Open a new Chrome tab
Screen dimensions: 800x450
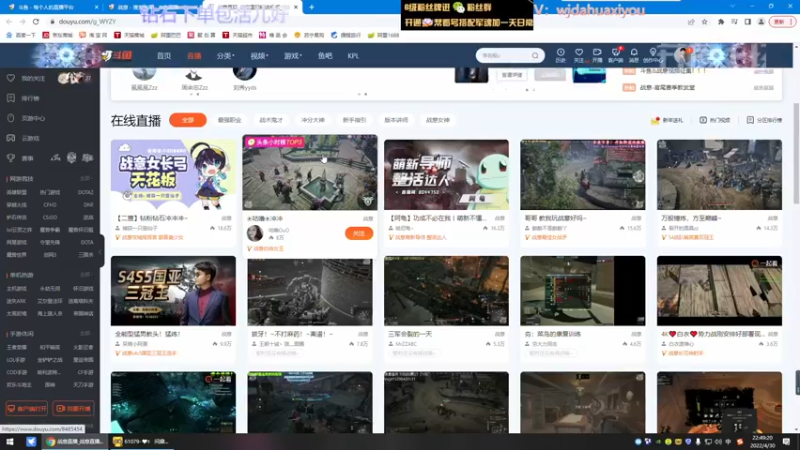[x=311, y=7]
